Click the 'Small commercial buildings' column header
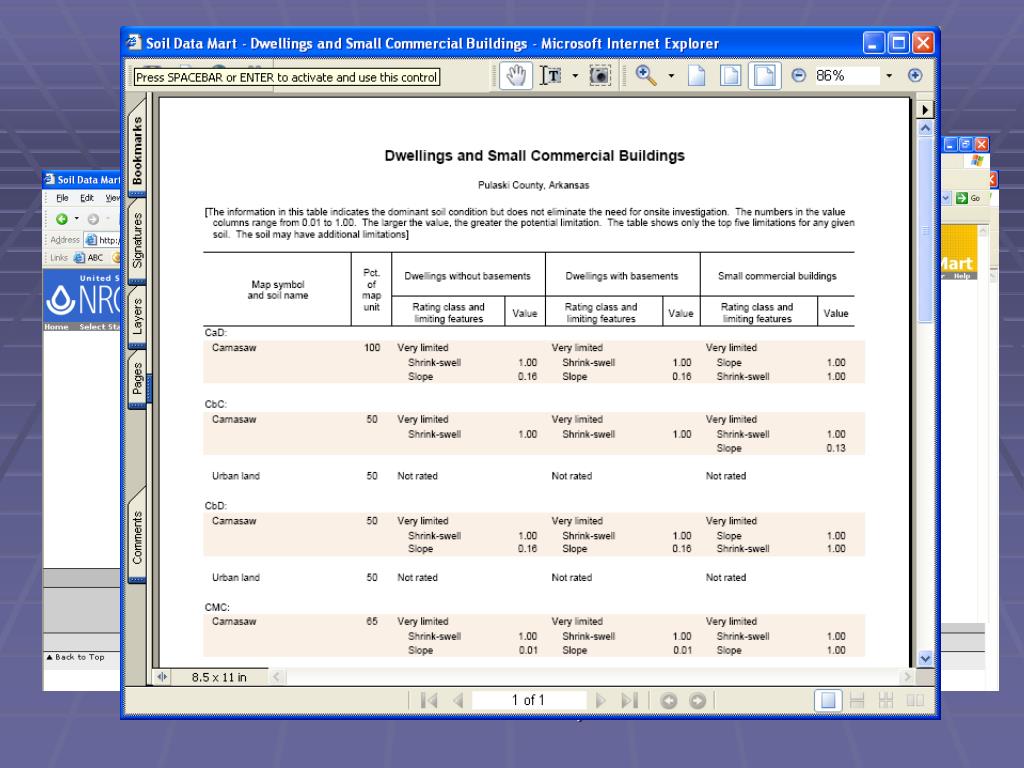This screenshot has width=1024, height=768. point(777,276)
